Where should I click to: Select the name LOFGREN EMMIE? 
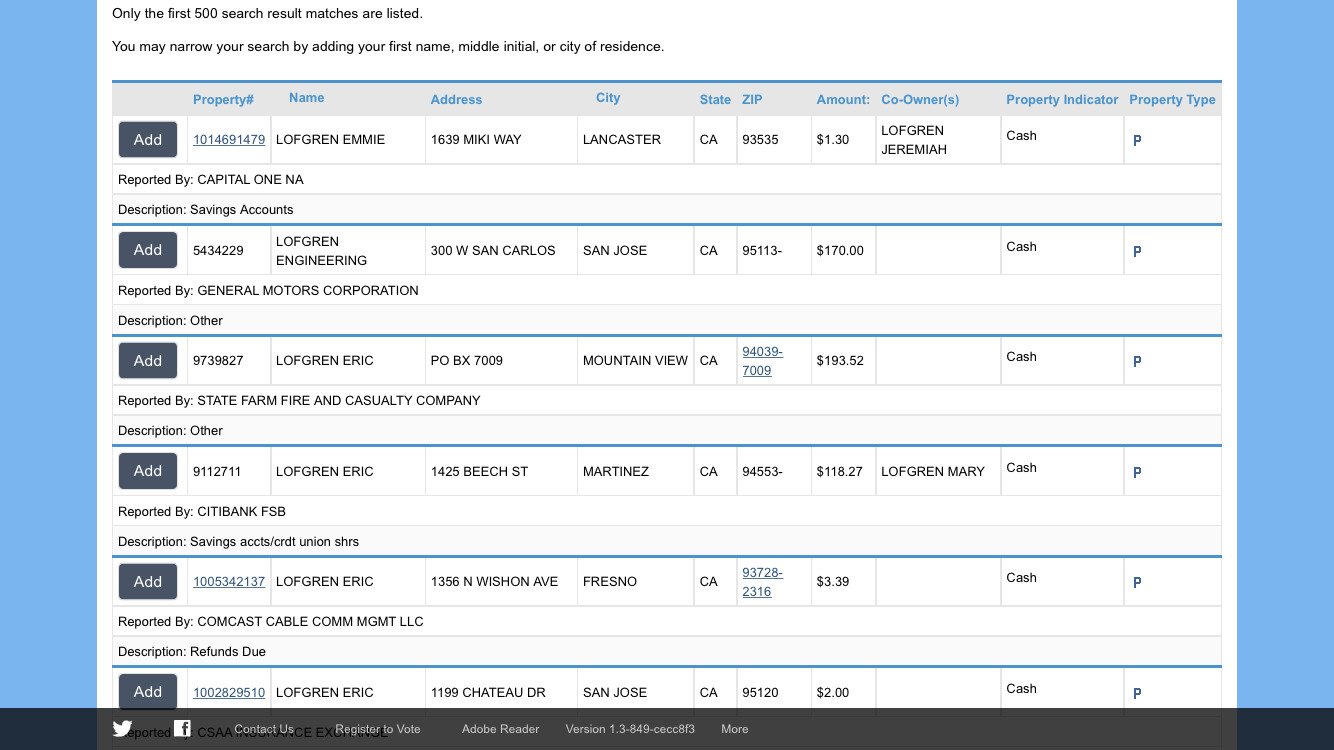(x=330, y=140)
